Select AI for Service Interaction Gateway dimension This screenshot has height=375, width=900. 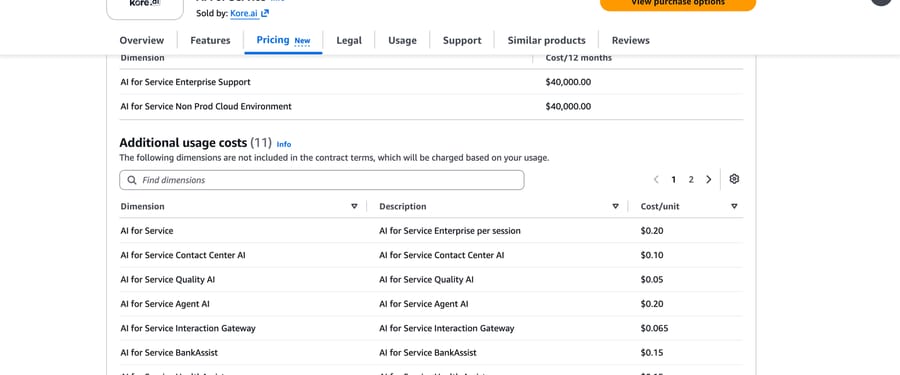click(x=188, y=328)
